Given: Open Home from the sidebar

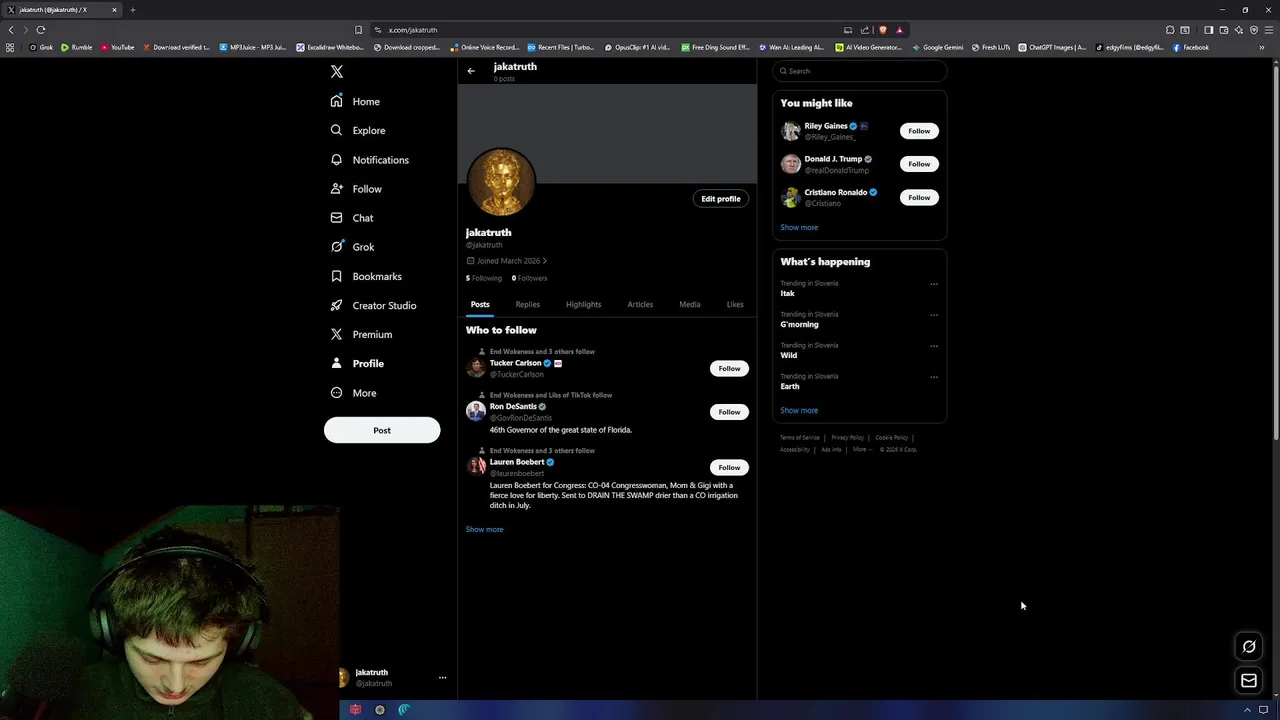Looking at the screenshot, I should [356, 101].
